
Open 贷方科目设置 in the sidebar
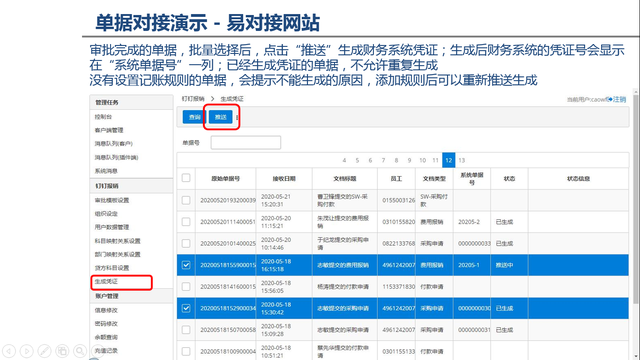112,268
